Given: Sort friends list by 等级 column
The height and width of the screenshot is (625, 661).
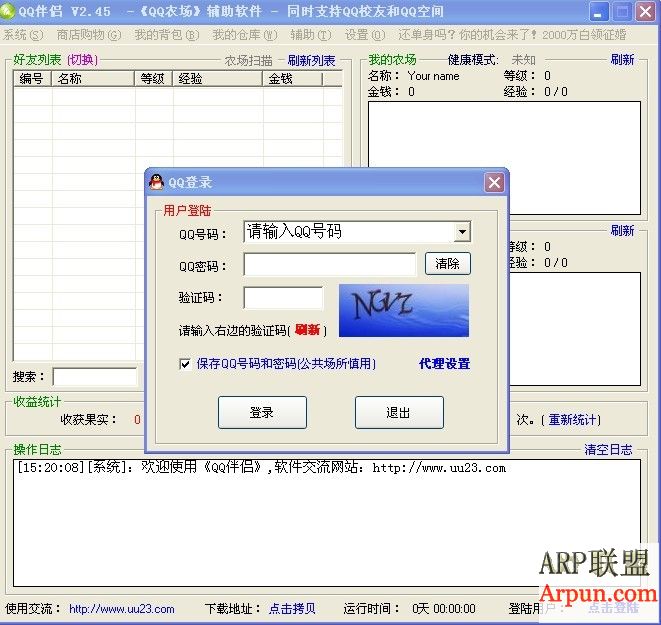Looking at the screenshot, I should pyautogui.click(x=153, y=79).
